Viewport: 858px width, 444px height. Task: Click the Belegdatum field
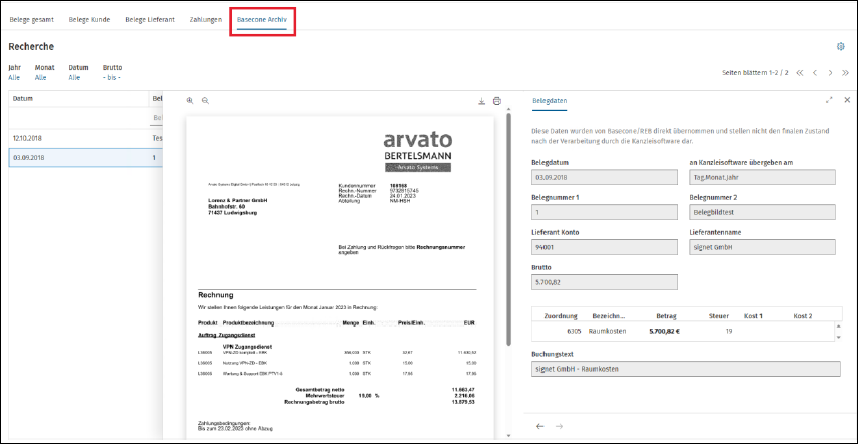(604, 178)
